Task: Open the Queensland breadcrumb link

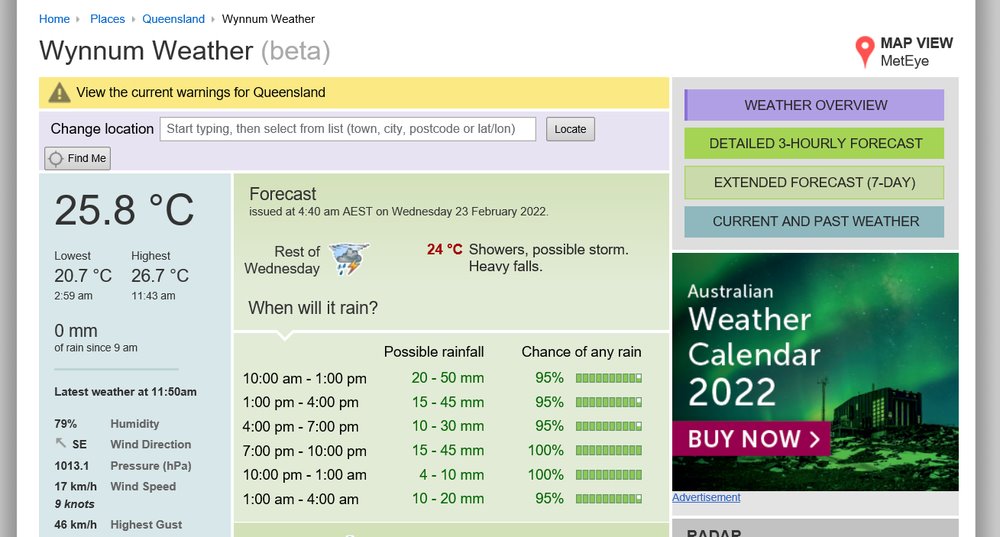Action: click(x=173, y=19)
